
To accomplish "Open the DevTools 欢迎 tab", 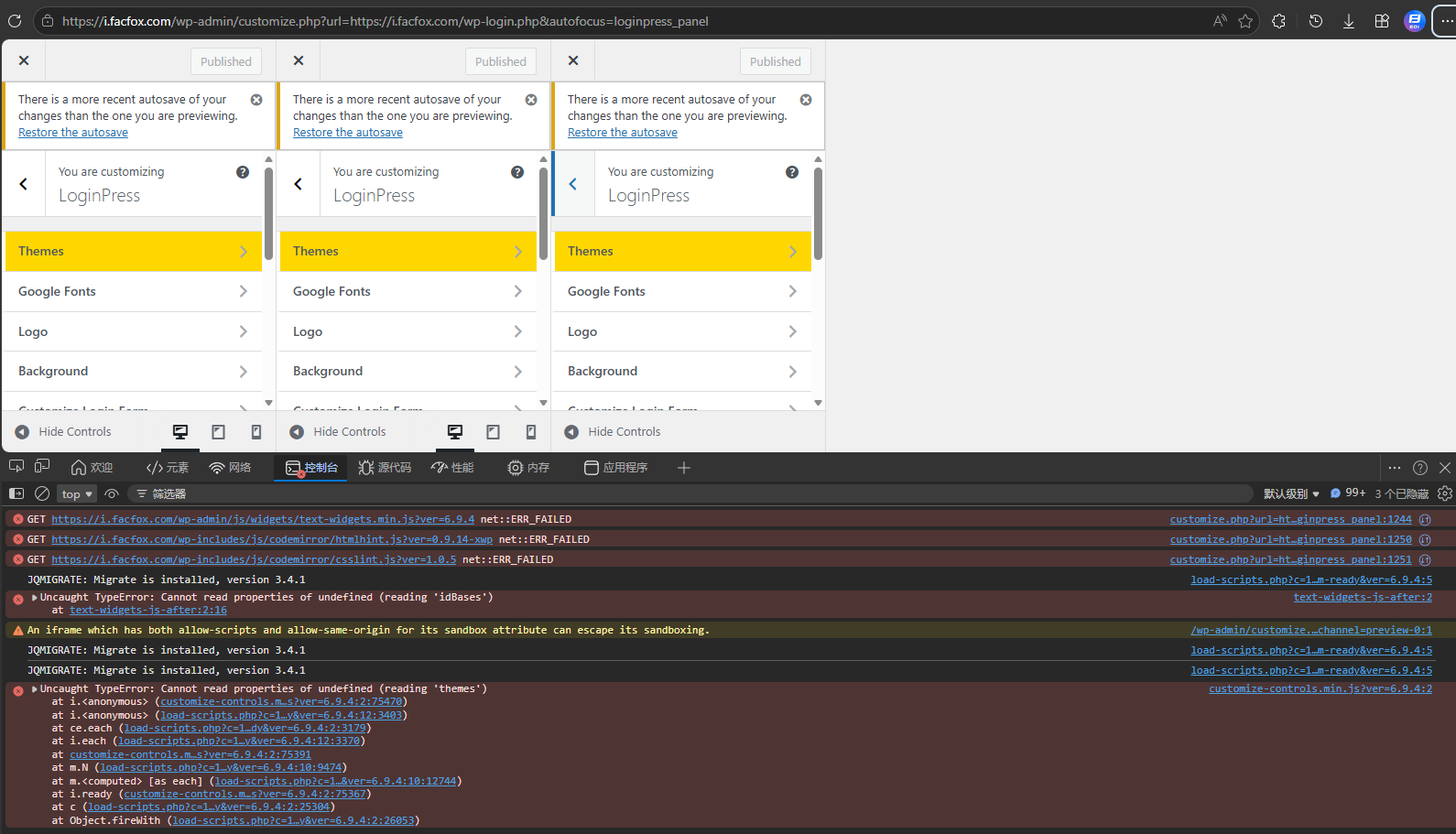I will pyautogui.click(x=92, y=468).
